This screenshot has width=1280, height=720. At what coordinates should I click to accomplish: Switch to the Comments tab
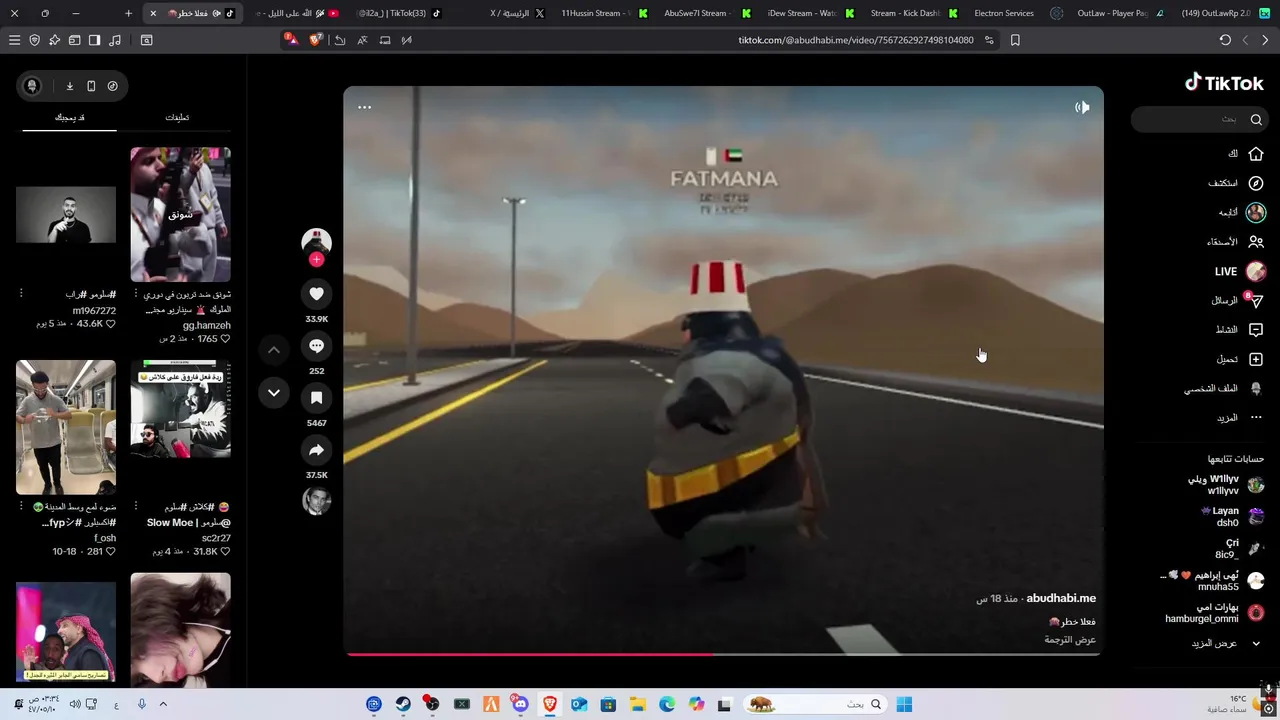coord(177,118)
